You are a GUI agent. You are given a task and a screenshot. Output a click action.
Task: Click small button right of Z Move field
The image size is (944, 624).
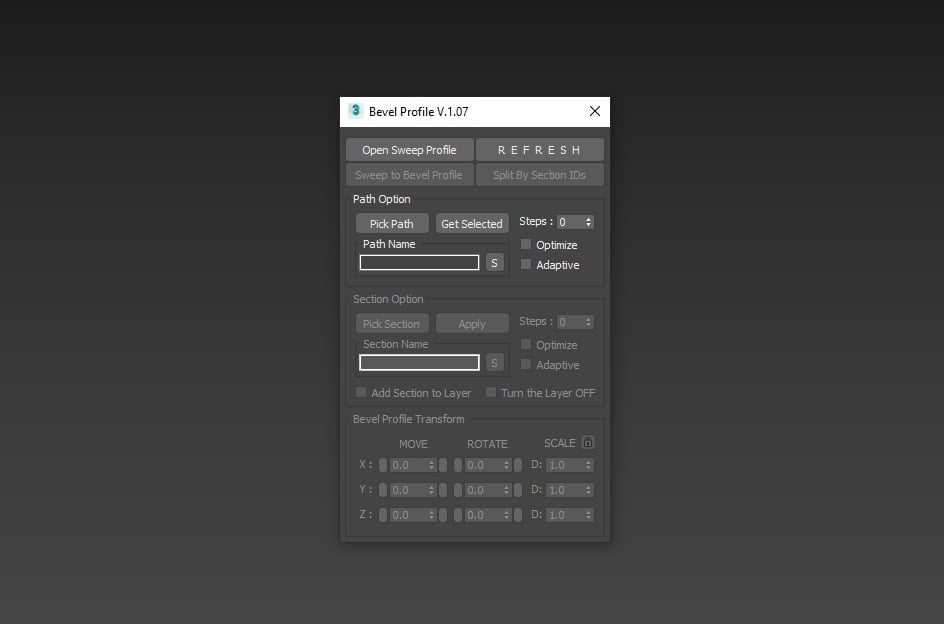pyautogui.click(x=443, y=515)
